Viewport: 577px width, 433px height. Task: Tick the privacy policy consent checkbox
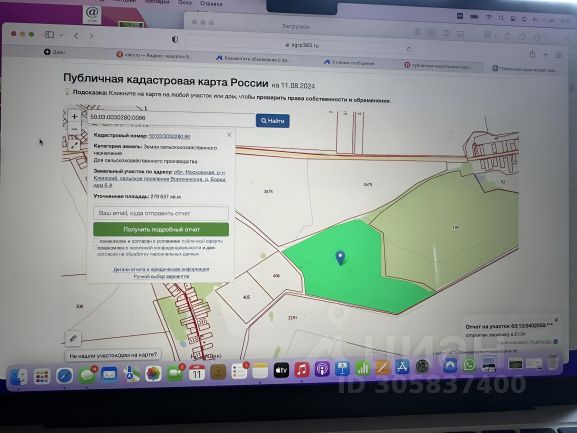point(96,248)
